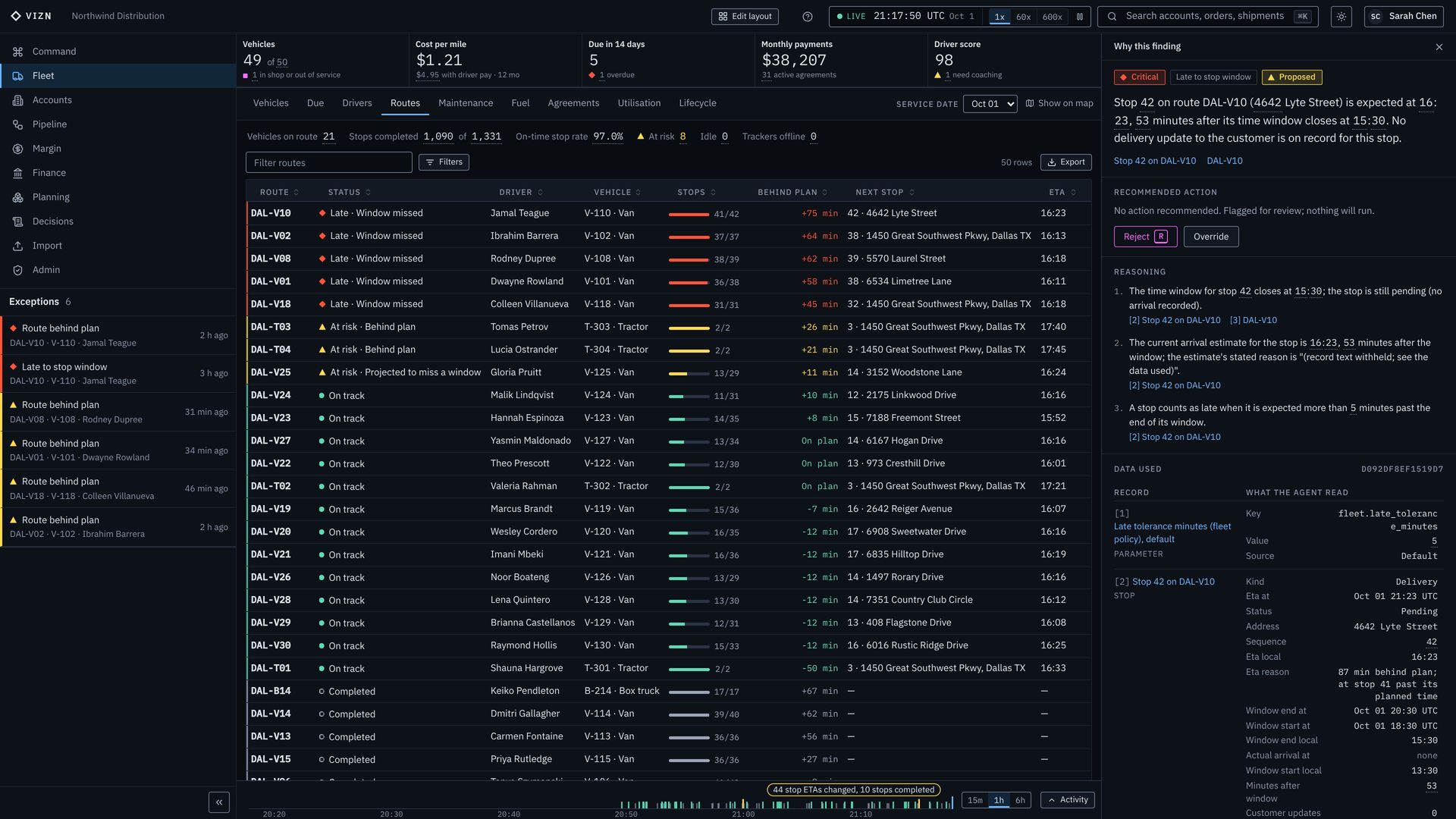Open Decisions in the sidebar
Screen dimensions: 1456x819
pos(118,221)
